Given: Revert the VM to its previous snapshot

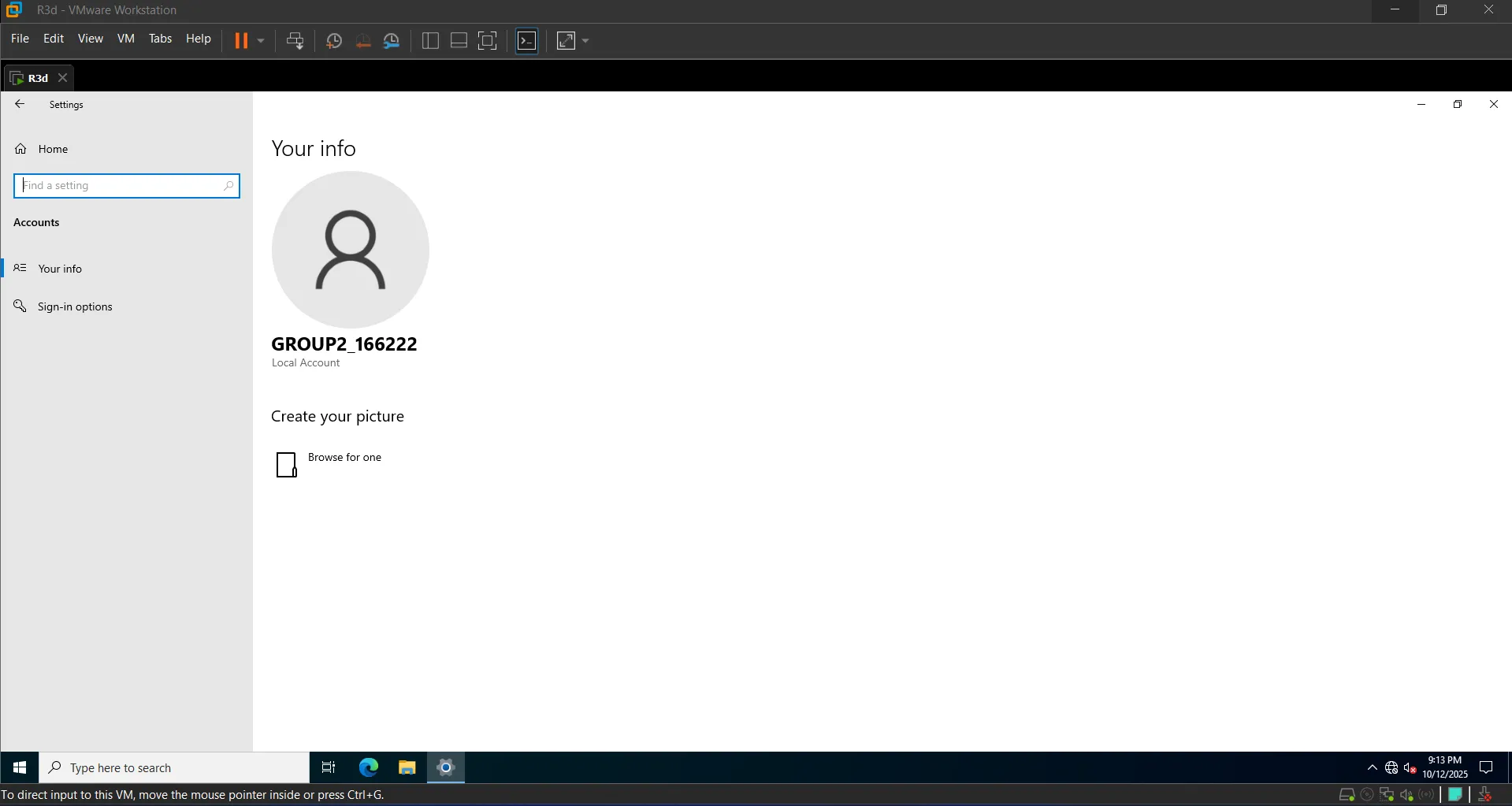Looking at the screenshot, I should click(x=363, y=41).
